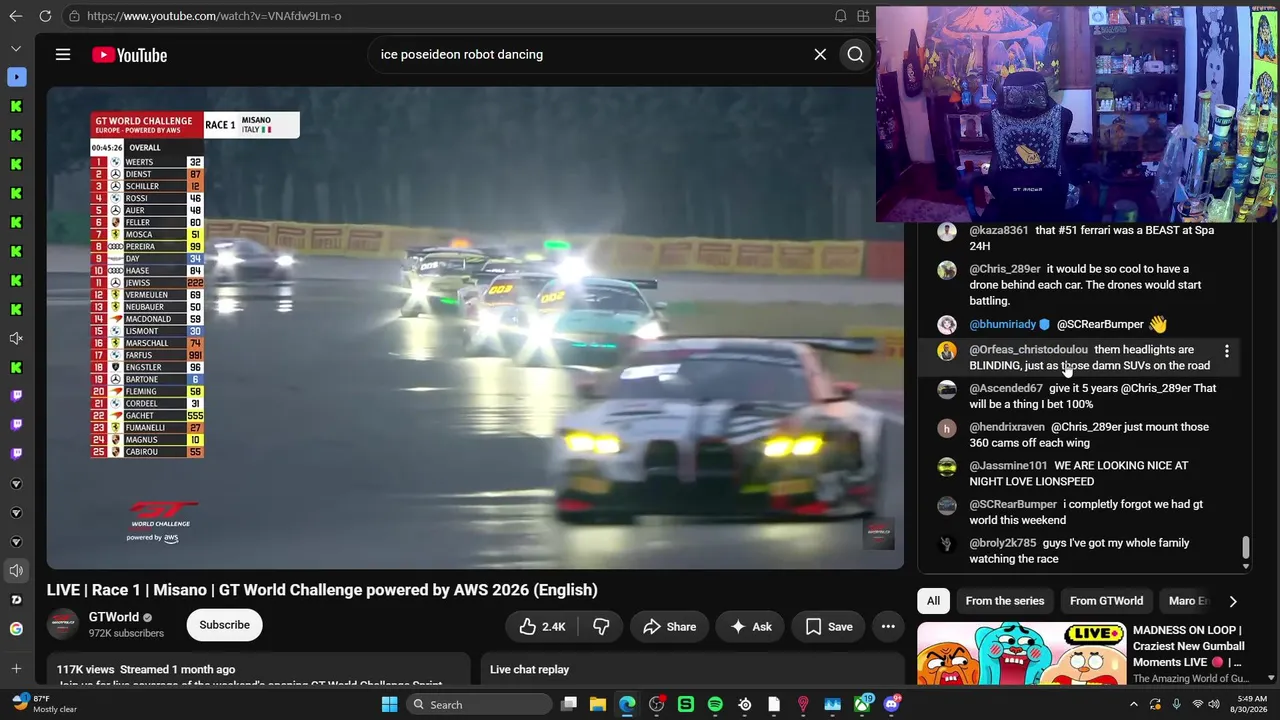Open the GTWorld channel avatar
Screen dimensions: 1280x720
pos(63,625)
